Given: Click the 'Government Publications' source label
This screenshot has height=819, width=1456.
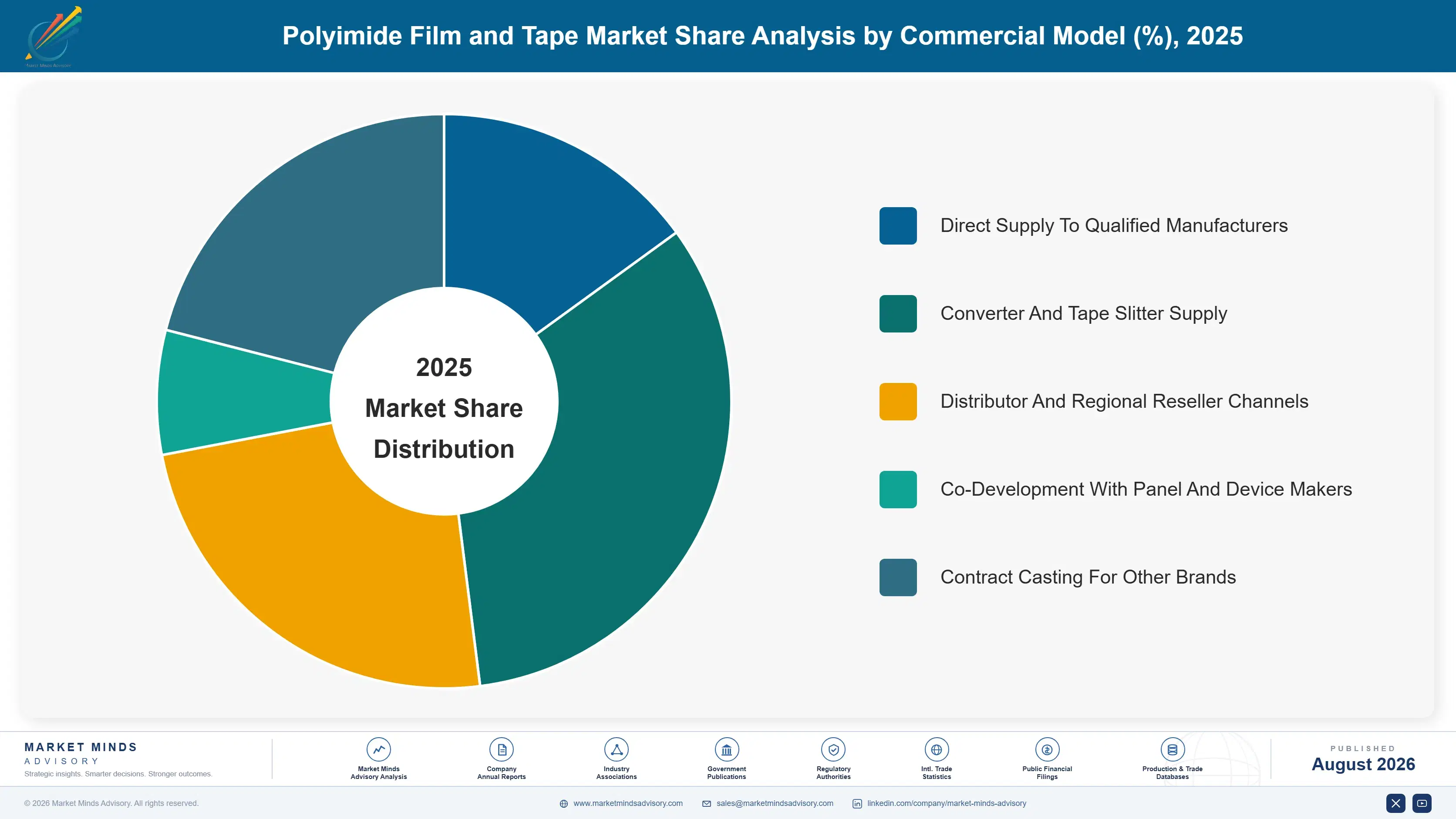Looking at the screenshot, I should (x=726, y=773).
